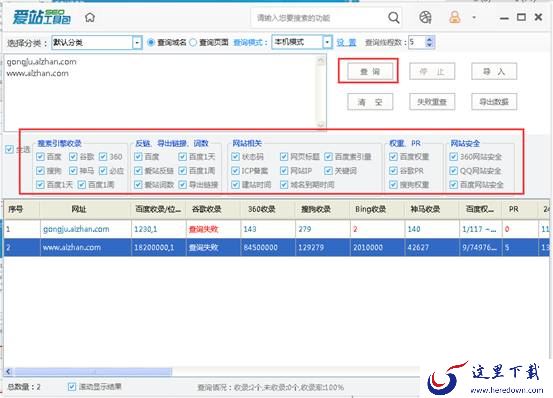Toggle the 必应 checkbox
This screenshot has width=553, height=398.
coord(103,171)
